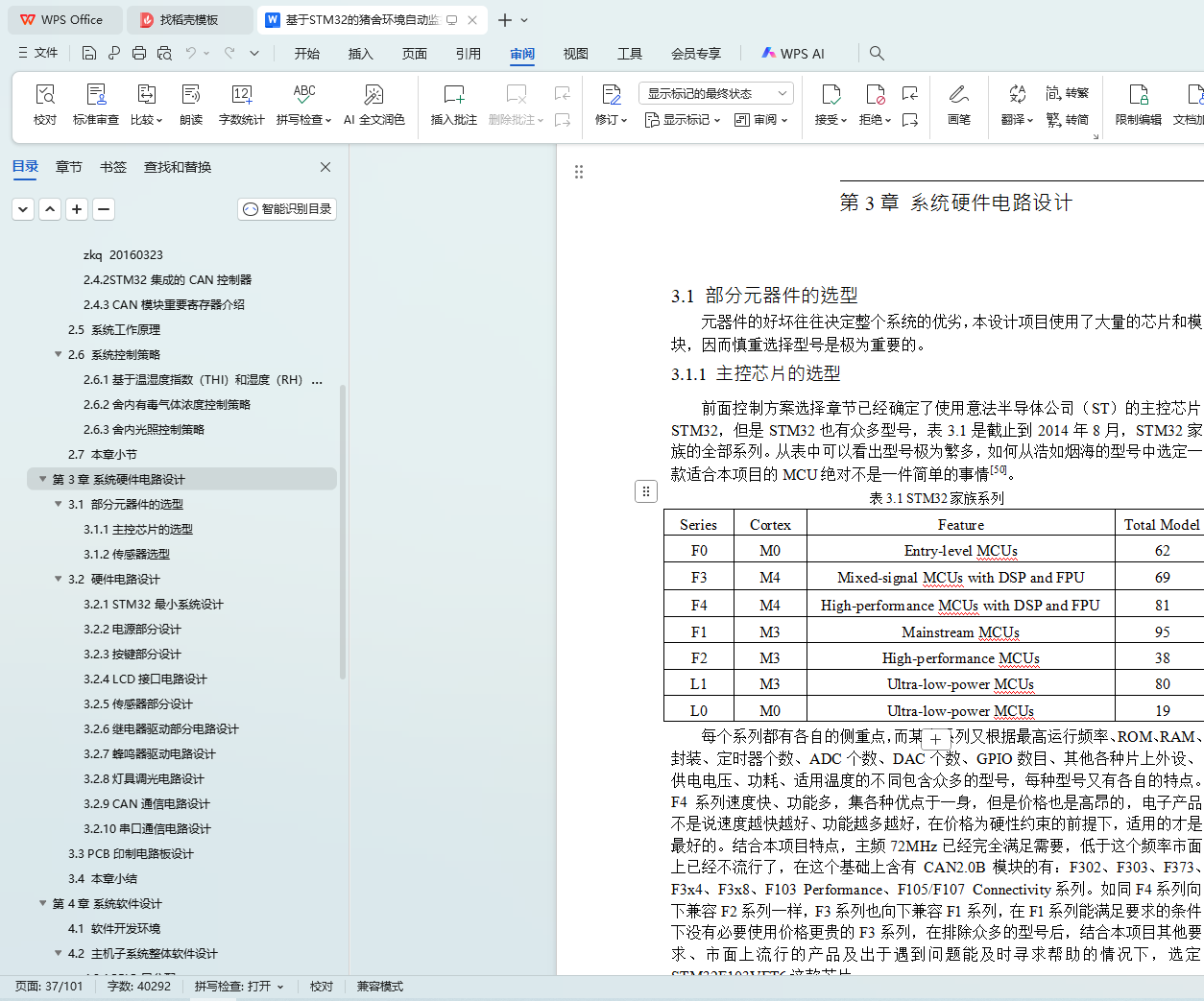Viewport: 1204px width, 1001px height.
Task: Open 显示标记 dropdown
Action: tap(682, 120)
